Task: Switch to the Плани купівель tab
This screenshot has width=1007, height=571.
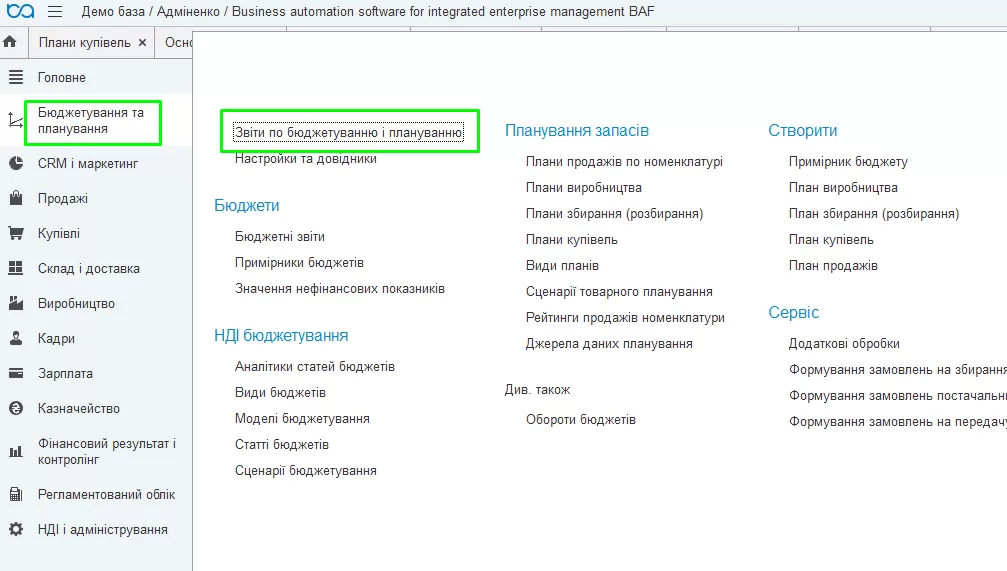Action: coord(84,42)
